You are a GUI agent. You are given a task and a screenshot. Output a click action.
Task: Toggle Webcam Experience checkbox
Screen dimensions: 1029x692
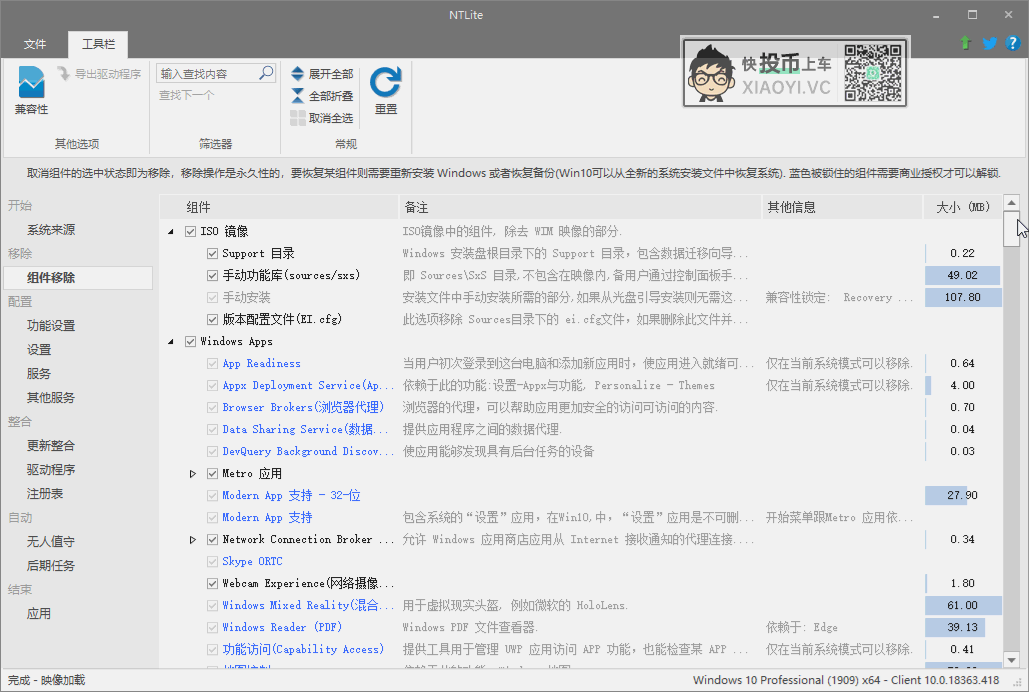[212, 584]
